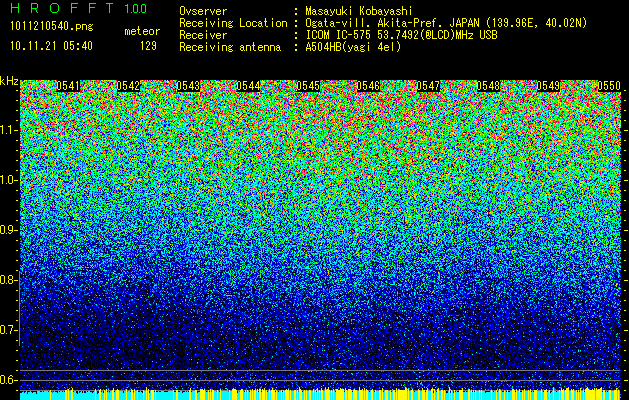
Task: Click the receiver ICOM IC-575 frequency text
Action: tap(401, 35)
